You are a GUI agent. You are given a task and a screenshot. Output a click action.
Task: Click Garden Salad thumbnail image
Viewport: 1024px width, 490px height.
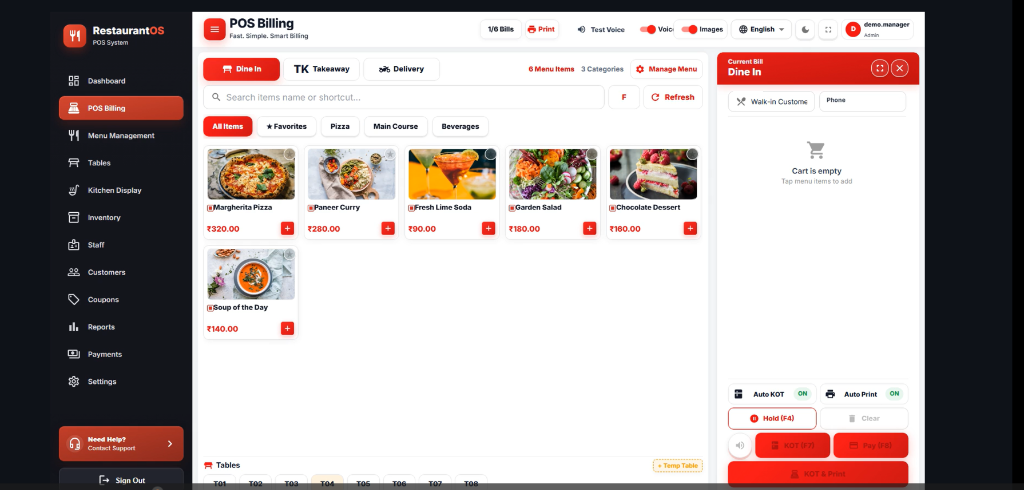552,174
